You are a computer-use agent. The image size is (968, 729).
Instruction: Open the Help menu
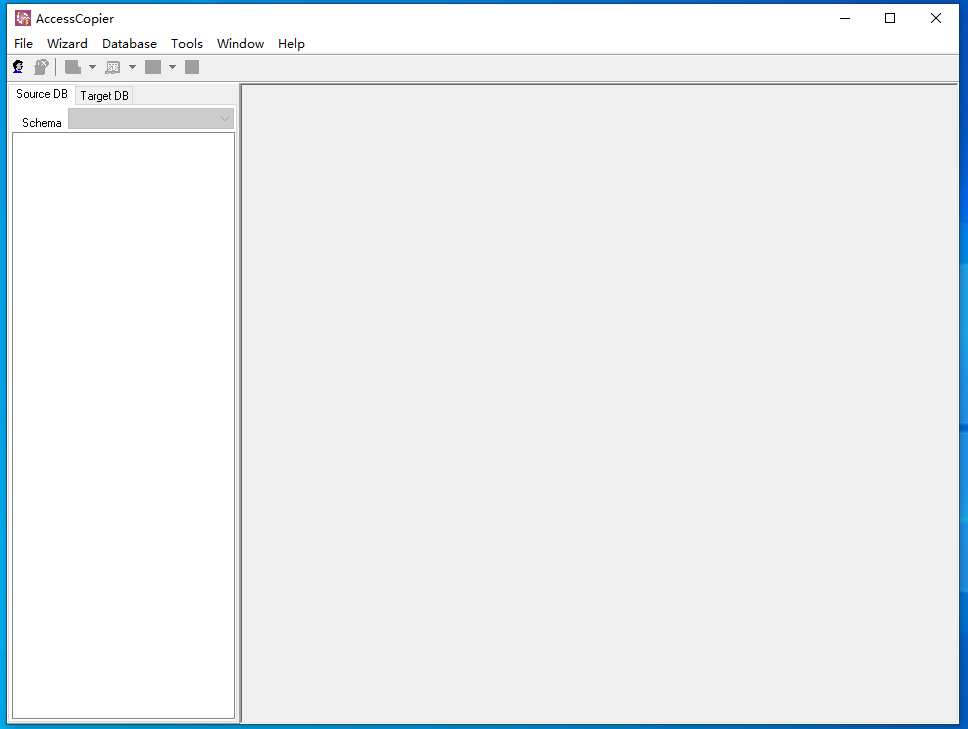(x=291, y=44)
